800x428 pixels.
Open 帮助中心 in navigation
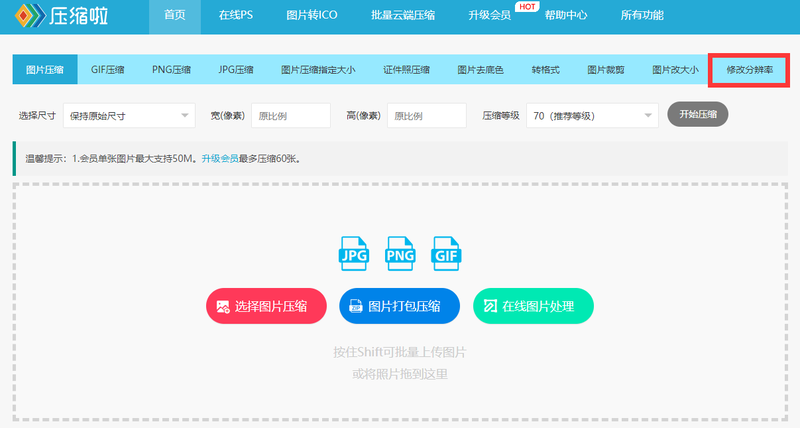click(566, 15)
